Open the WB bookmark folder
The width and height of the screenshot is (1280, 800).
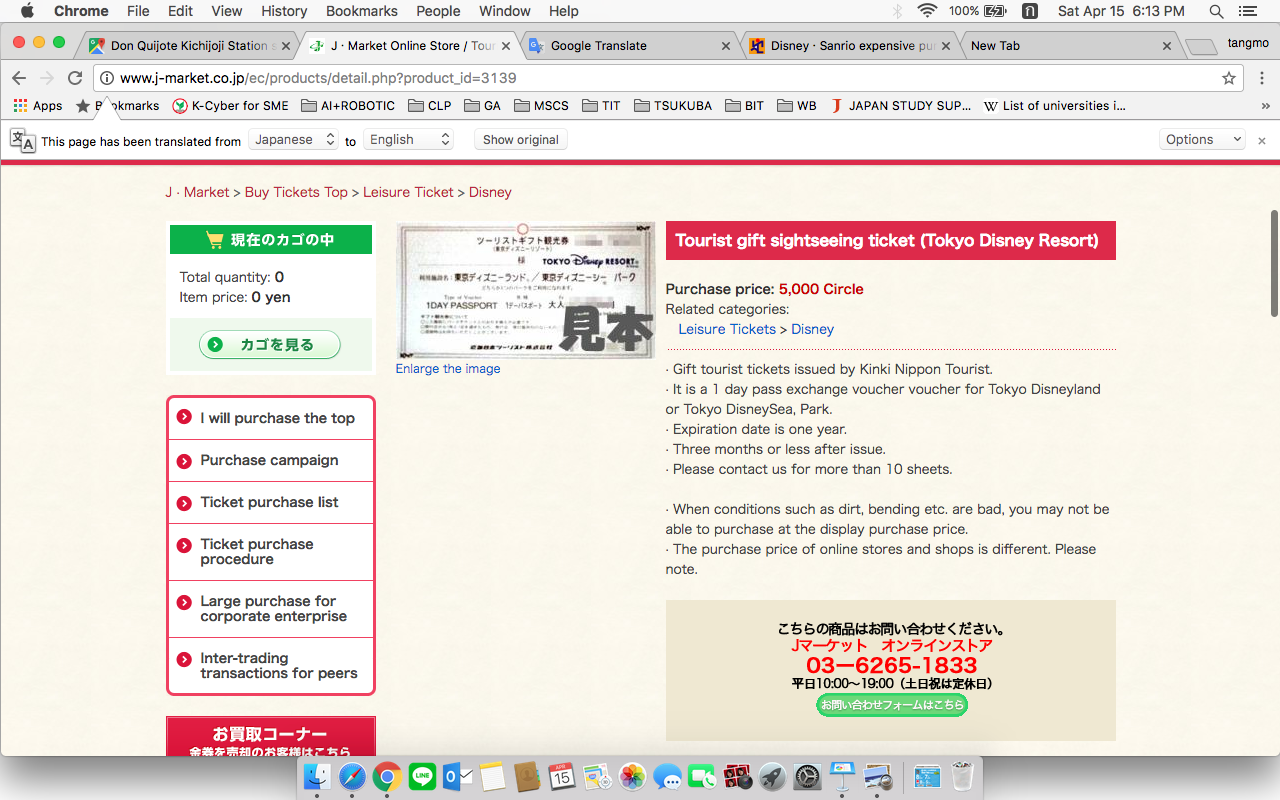pos(796,106)
